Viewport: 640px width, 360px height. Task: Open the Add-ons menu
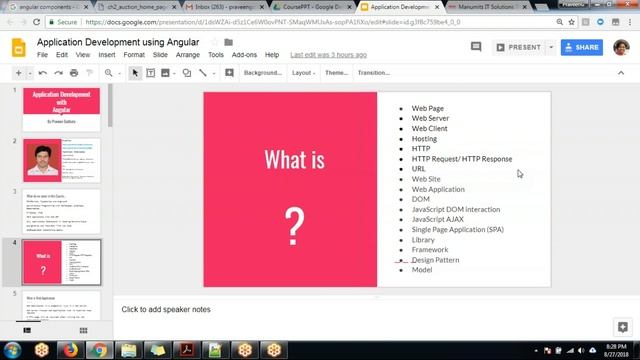click(x=244, y=55)
